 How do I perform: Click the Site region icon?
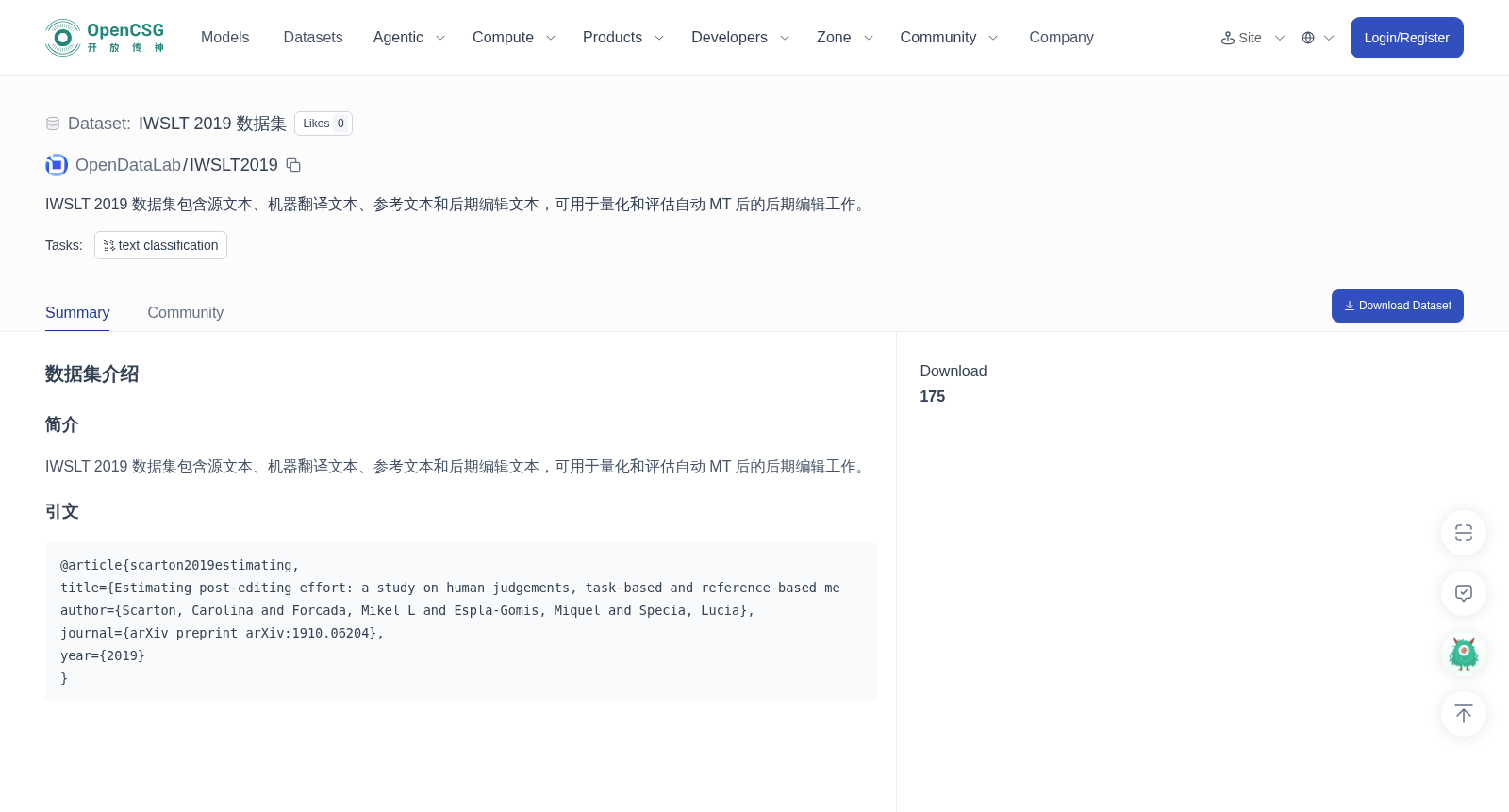(1228, 38)
